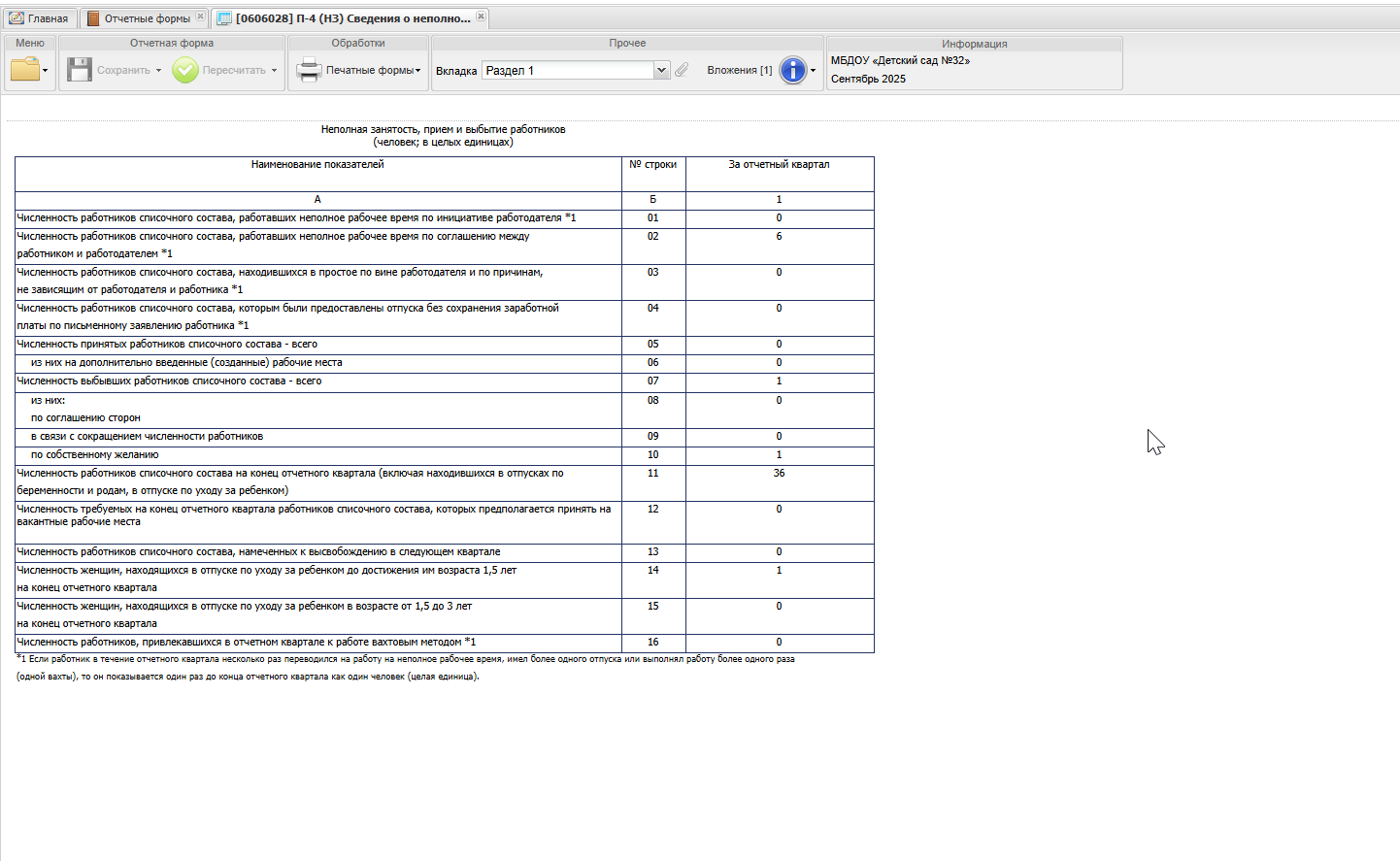Click the row label 'по собственному желанию'
Screen dimensions: 1400x861
coord(94,454)
